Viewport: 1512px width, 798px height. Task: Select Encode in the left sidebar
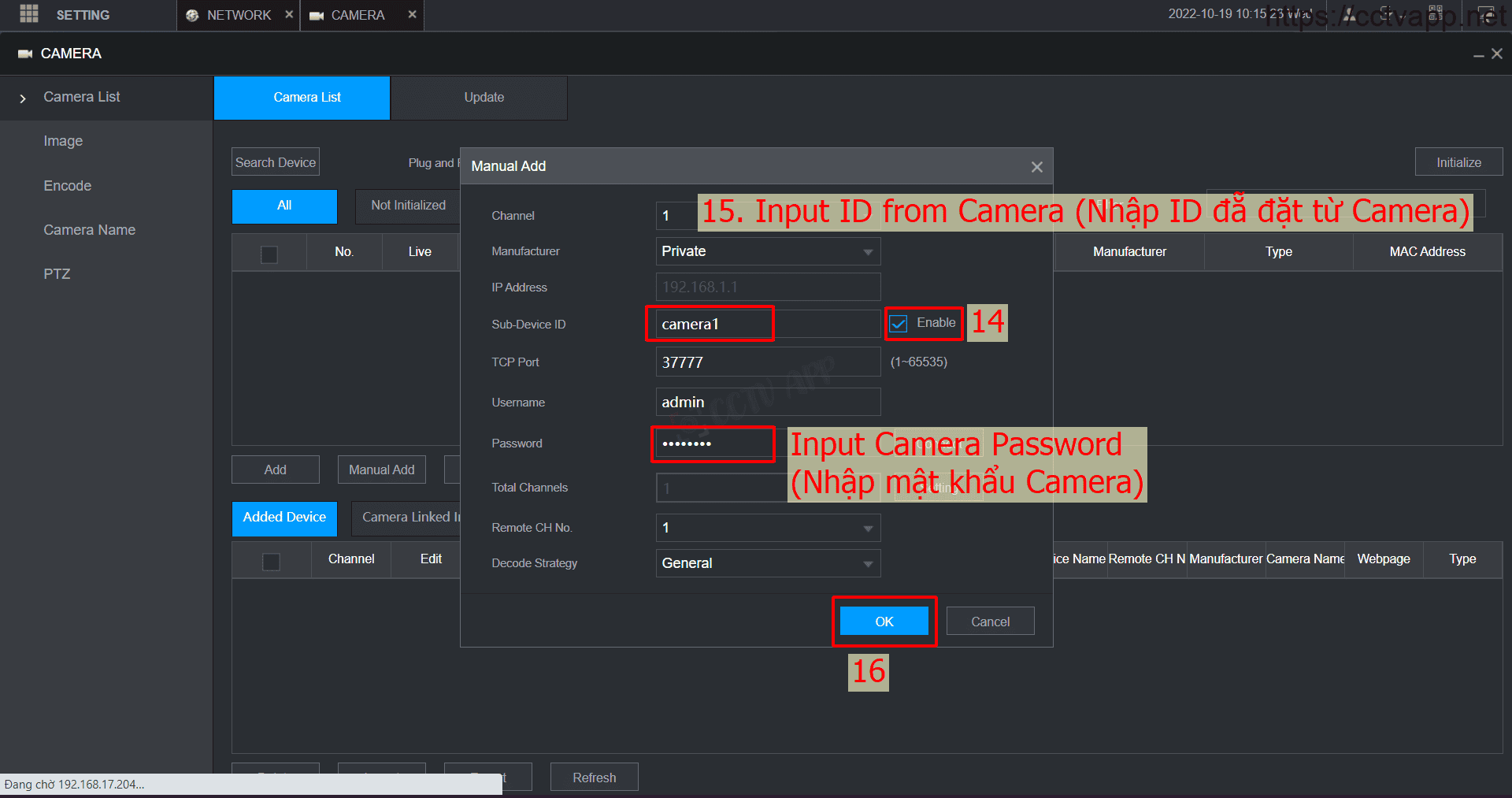point(68,186)
